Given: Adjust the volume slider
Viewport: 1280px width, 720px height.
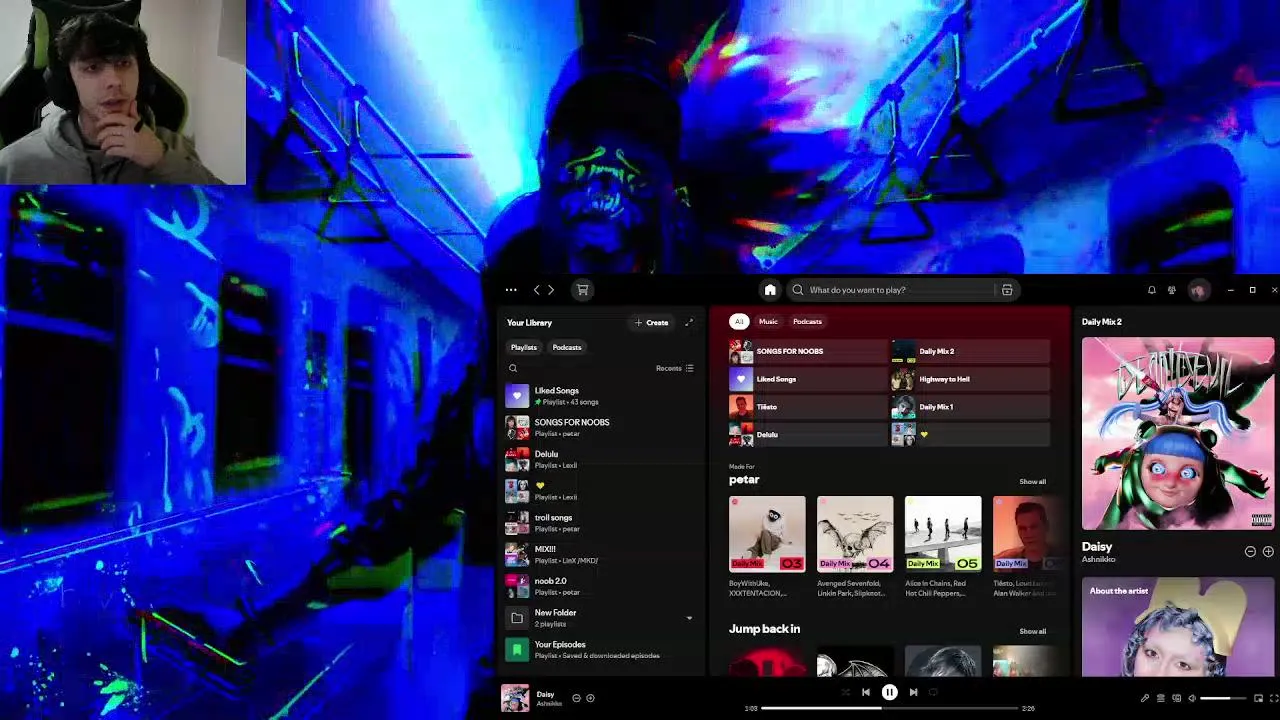Looking at the screenshot, I should pos(1221,698).
